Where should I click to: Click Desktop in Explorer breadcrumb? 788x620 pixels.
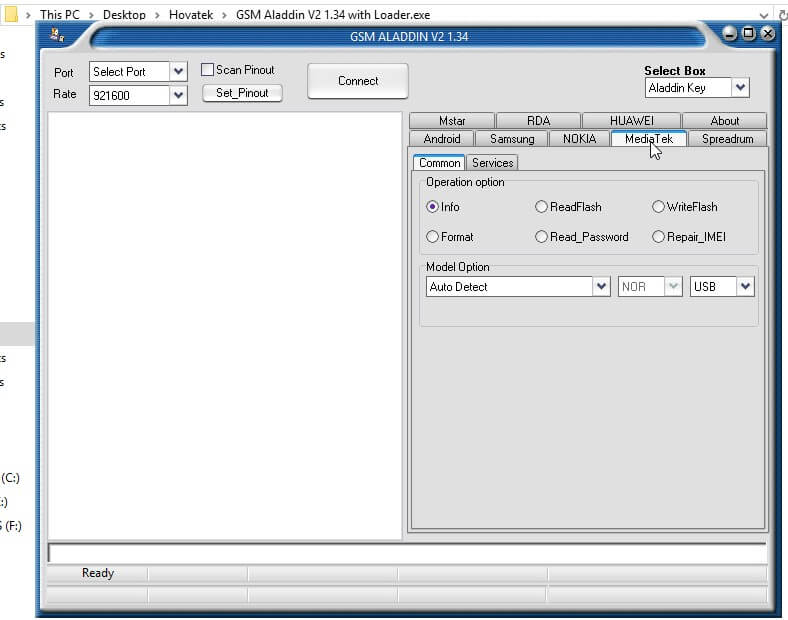coord(124,15)
